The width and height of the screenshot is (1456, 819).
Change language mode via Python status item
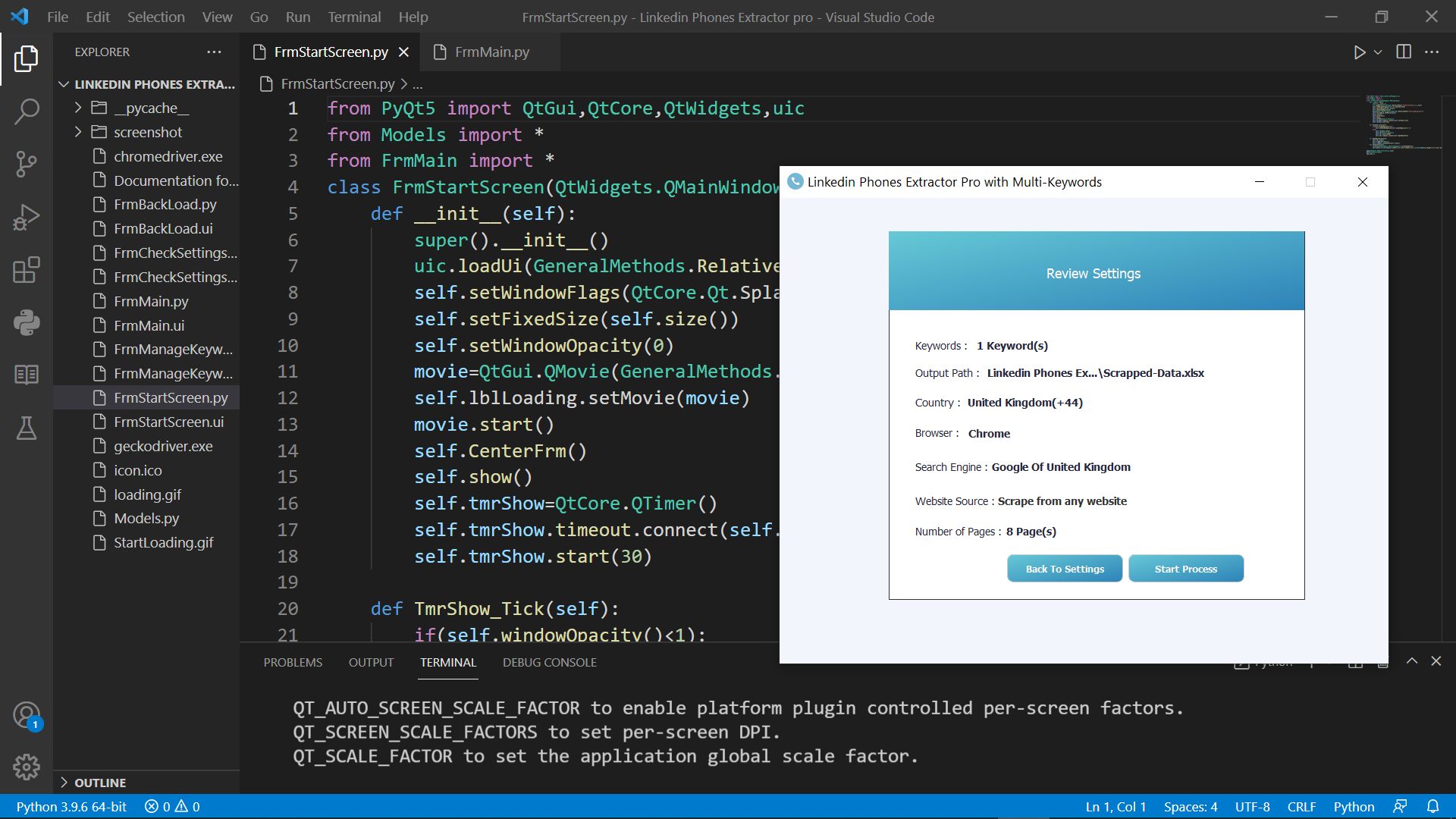pos(1354,807)
